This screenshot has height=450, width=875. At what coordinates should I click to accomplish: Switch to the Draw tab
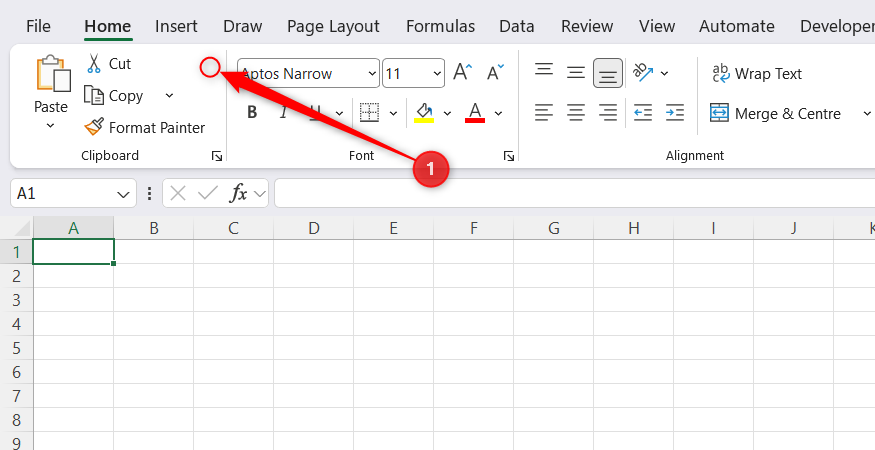tap(243, 26)
